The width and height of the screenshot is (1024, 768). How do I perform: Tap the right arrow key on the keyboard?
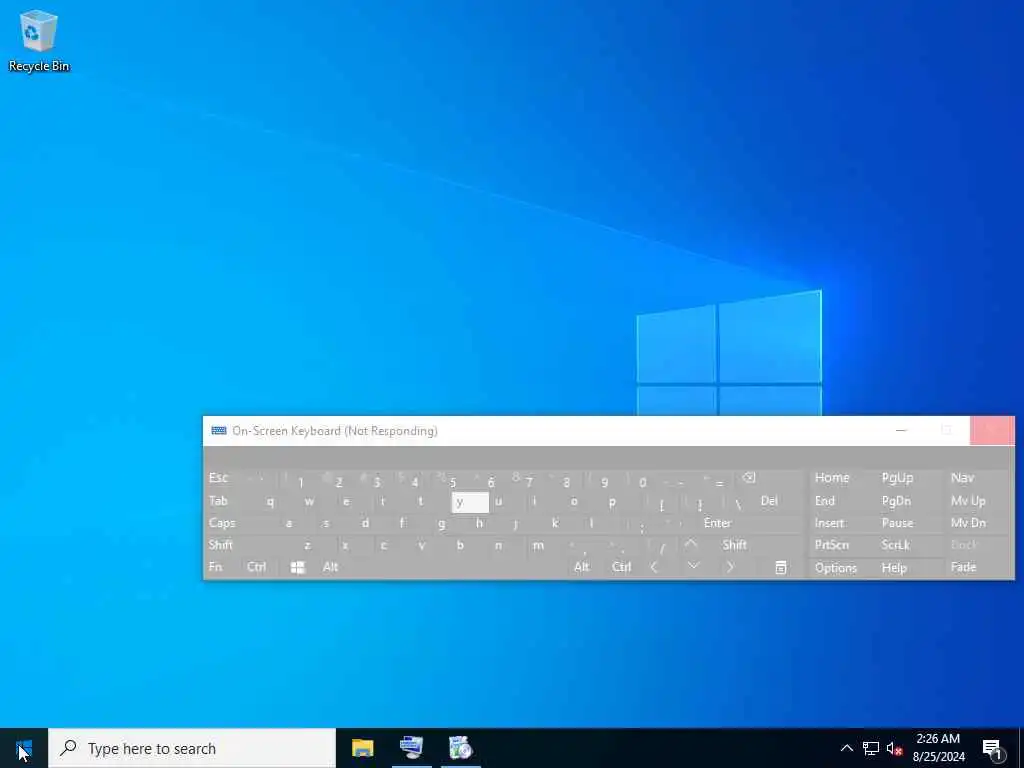coord(730,567)
